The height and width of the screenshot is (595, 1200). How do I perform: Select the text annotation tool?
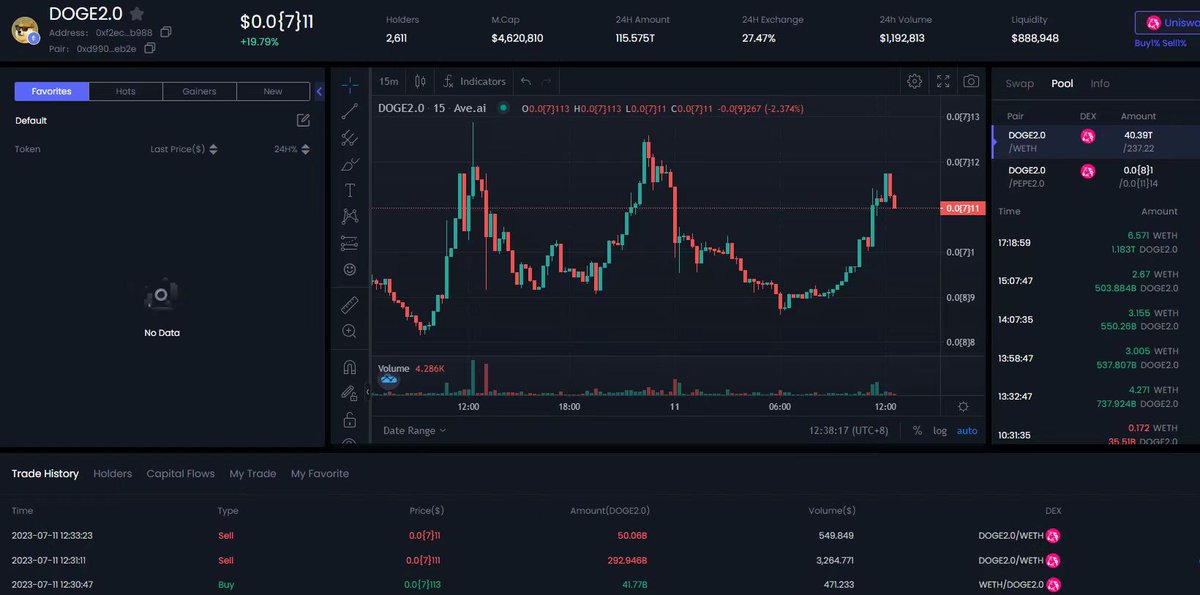[x=349, y=190]
